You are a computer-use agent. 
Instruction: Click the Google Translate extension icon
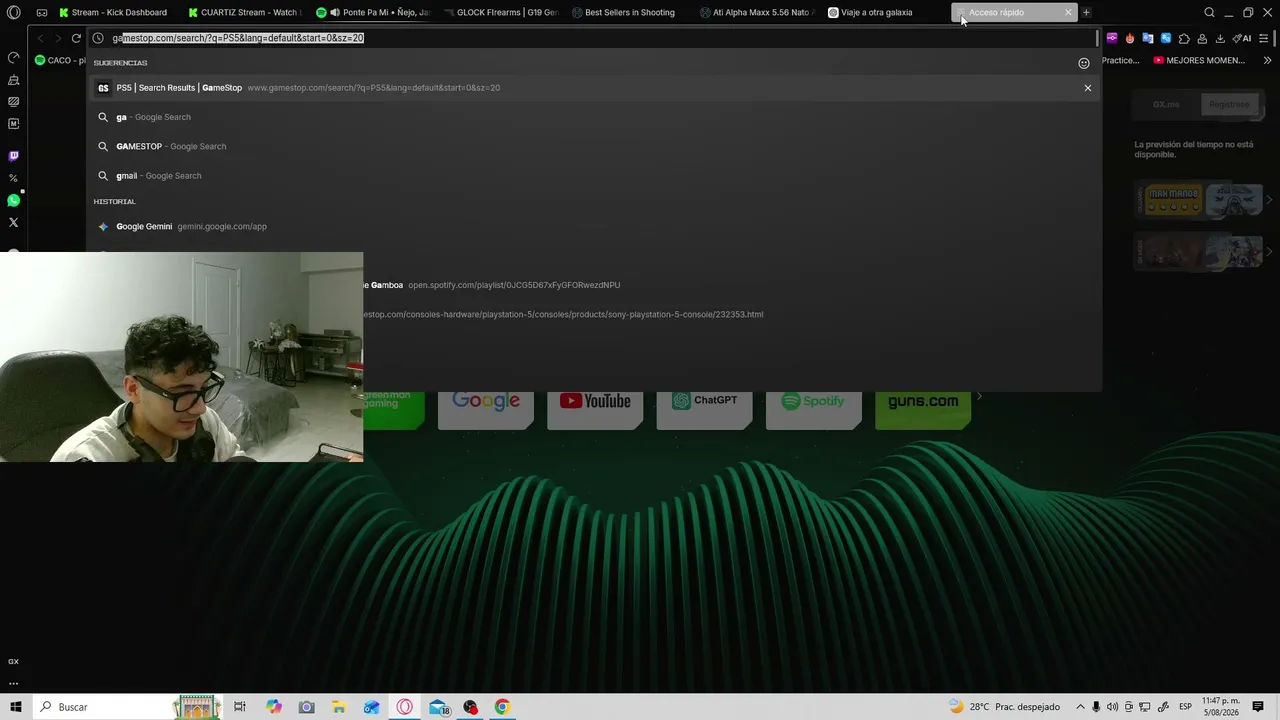[1148, 38]
